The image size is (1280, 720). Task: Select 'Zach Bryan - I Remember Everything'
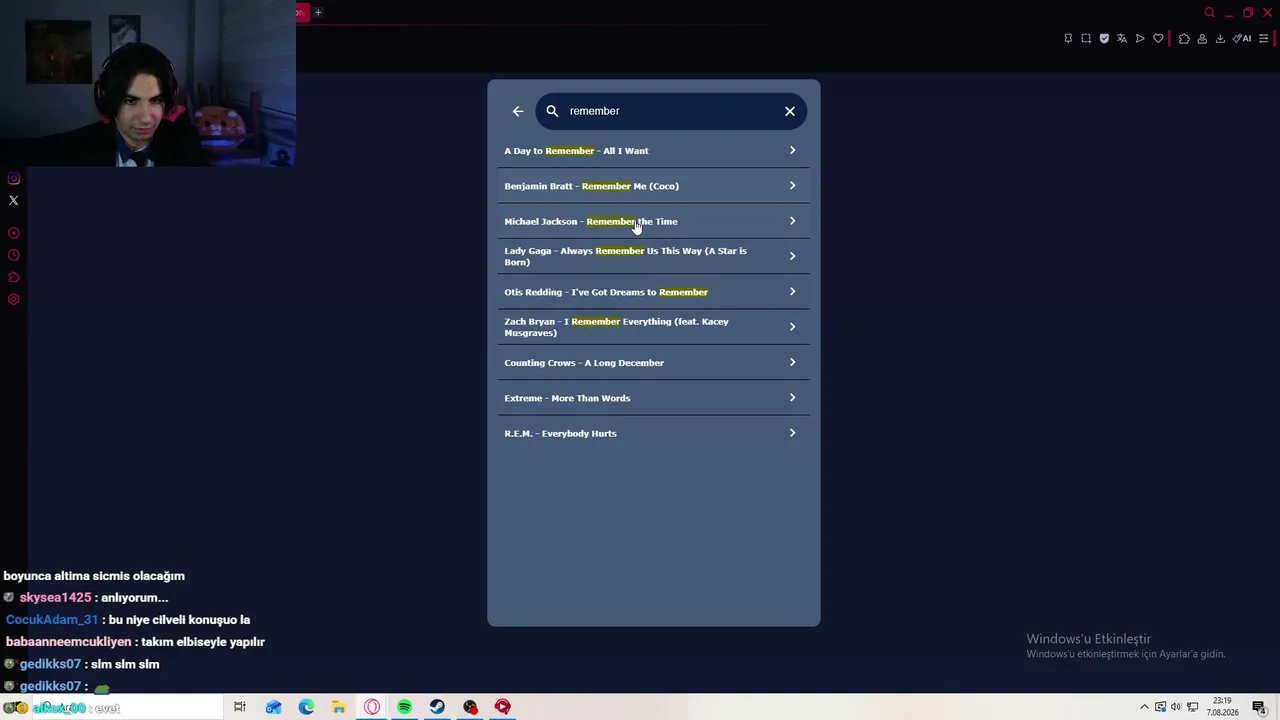654,327
